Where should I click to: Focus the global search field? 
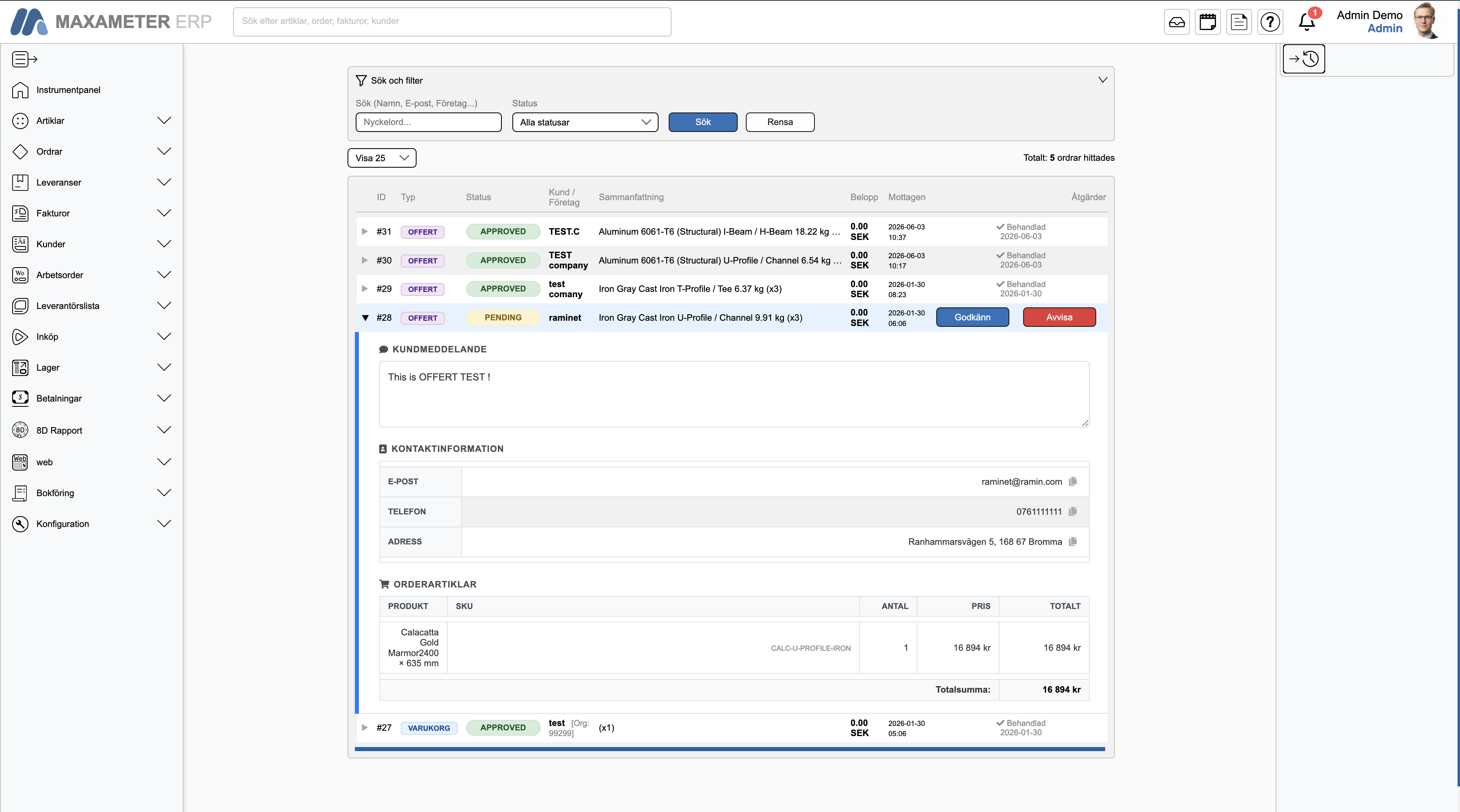[452, 22]
